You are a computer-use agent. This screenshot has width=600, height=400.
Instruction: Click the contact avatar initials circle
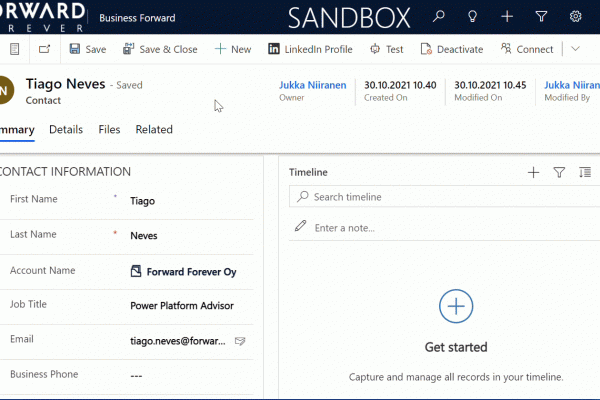5,90
